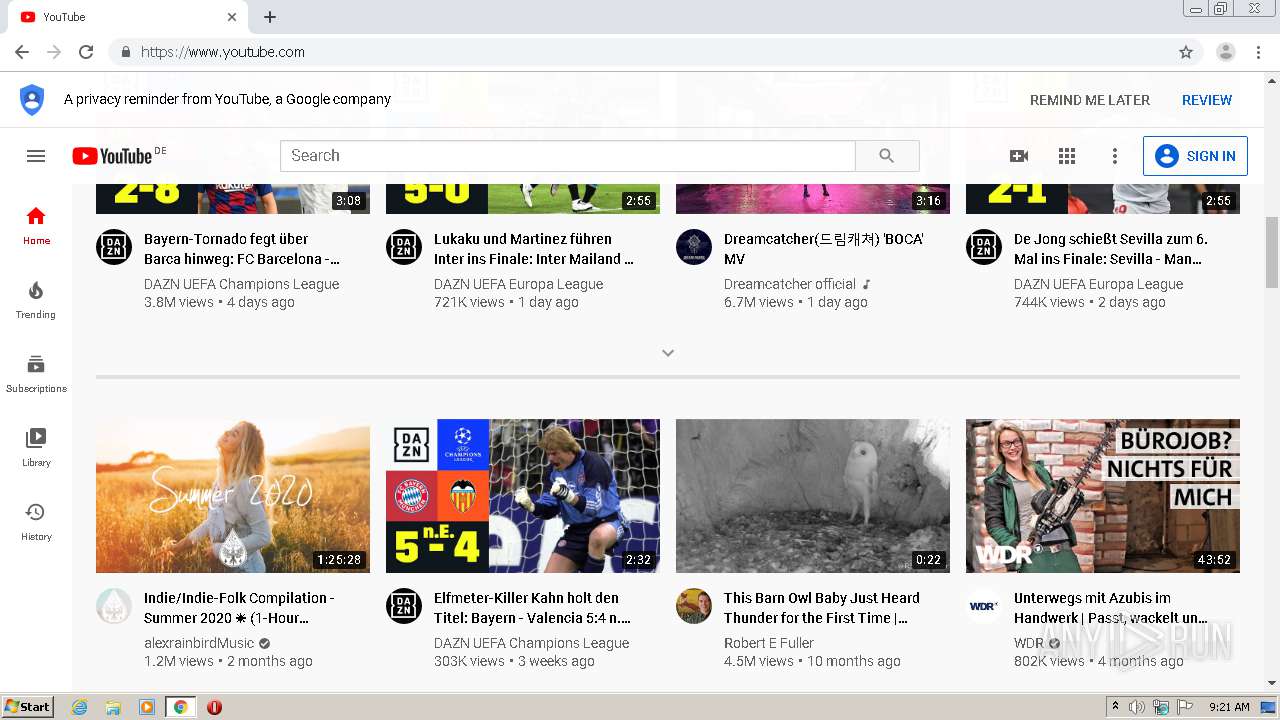
Task: Play Bayern Valencia 5-4 thumbnail
Action: coord(523,496)
